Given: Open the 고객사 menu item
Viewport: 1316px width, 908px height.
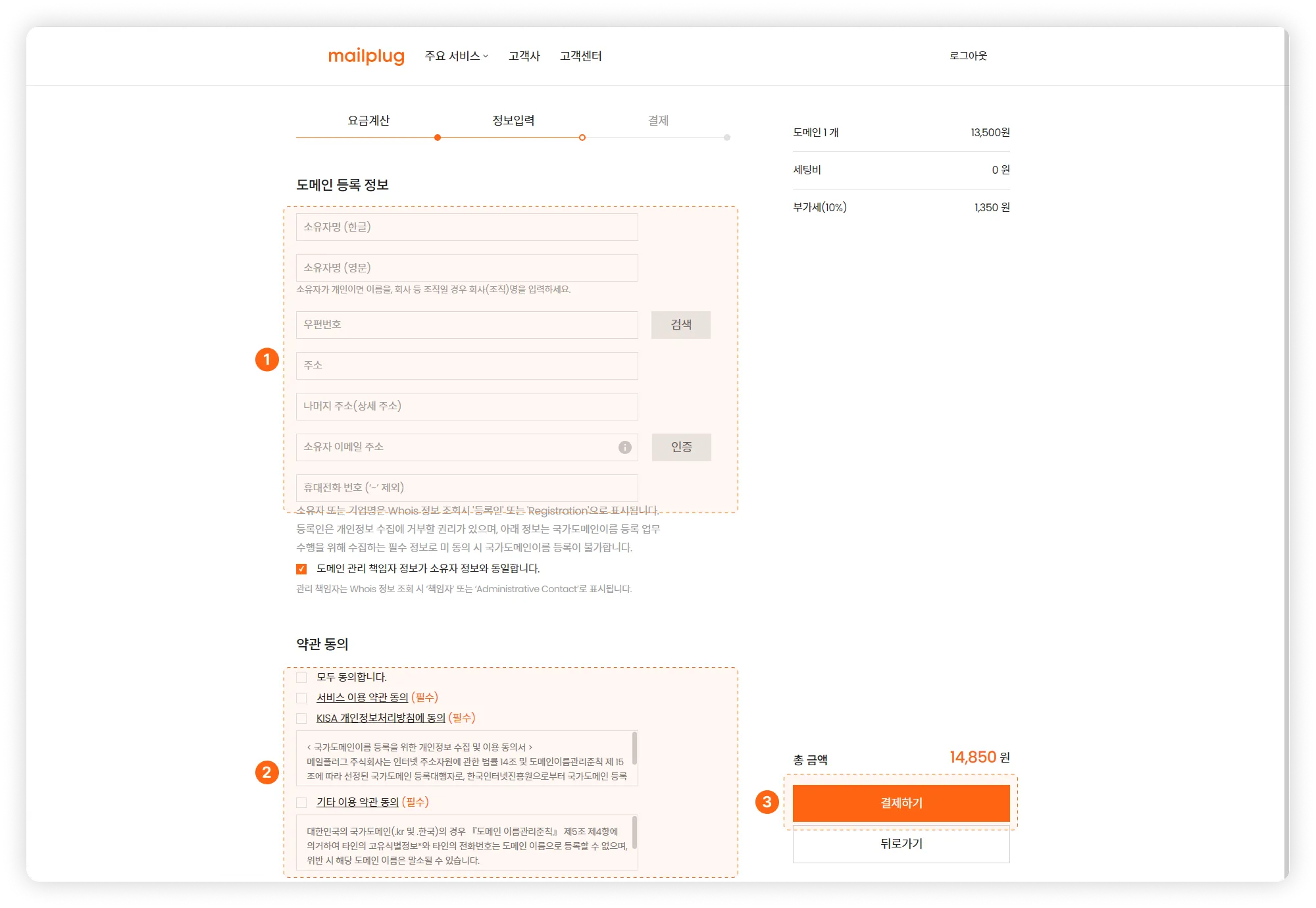Looking at the screenshot, I should (x=524, y=57).
